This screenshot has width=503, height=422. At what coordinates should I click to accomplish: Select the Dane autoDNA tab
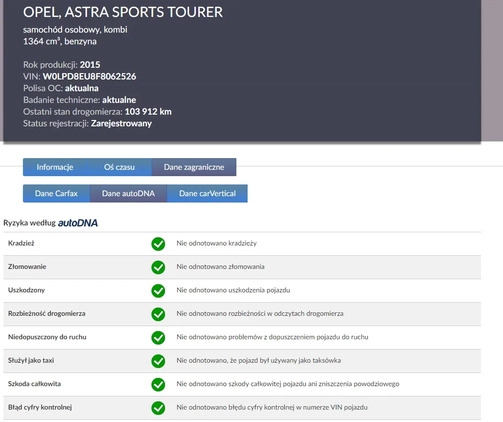(x=128, y=193)
